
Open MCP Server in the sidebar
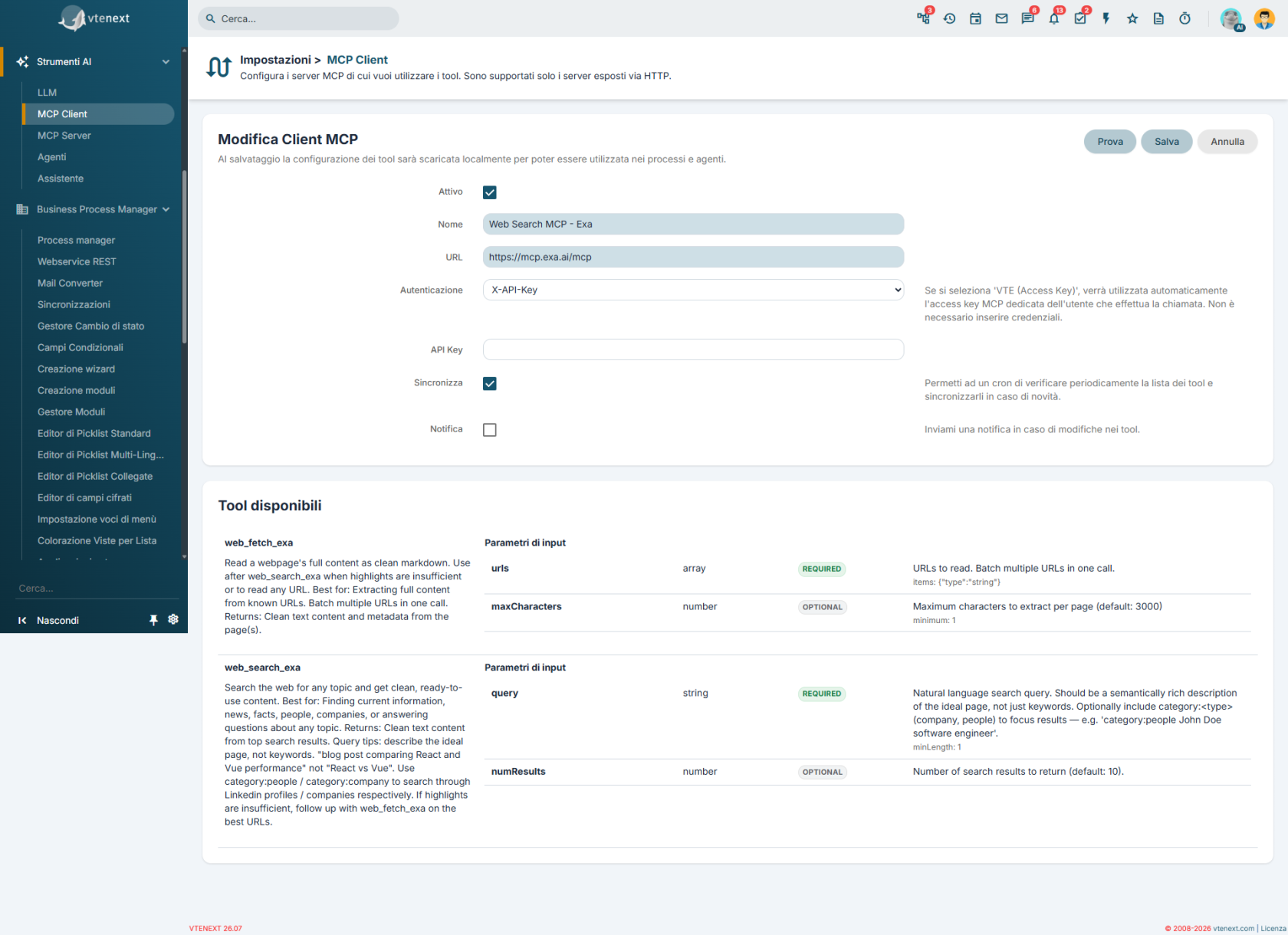(x=64, y=136)
